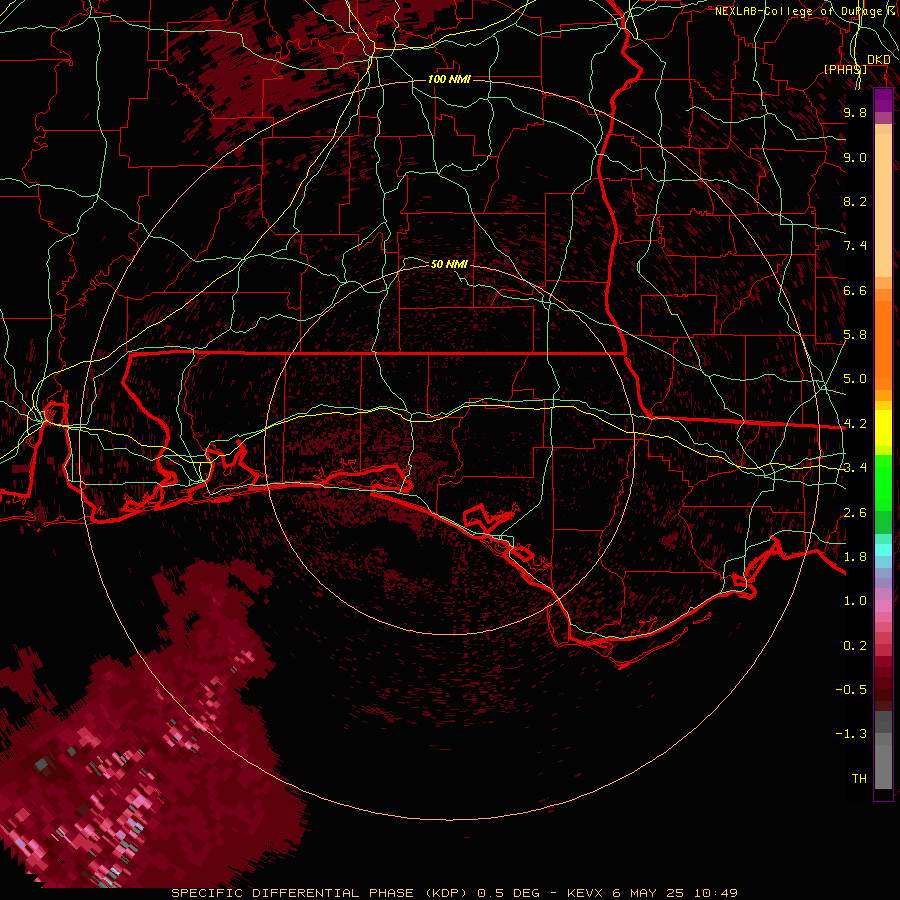Click the yellow segment of the color bar
The image size is (900, 900).
click(x=883, y=428)
